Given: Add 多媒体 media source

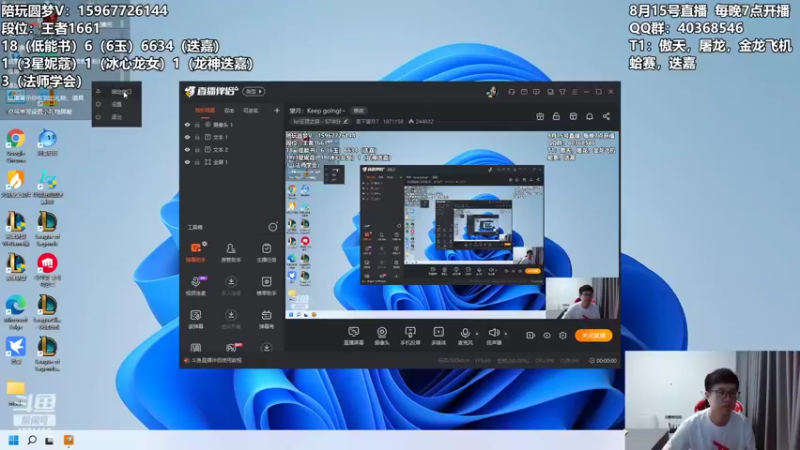Looking at the screenshot, I should coord(439,336).
